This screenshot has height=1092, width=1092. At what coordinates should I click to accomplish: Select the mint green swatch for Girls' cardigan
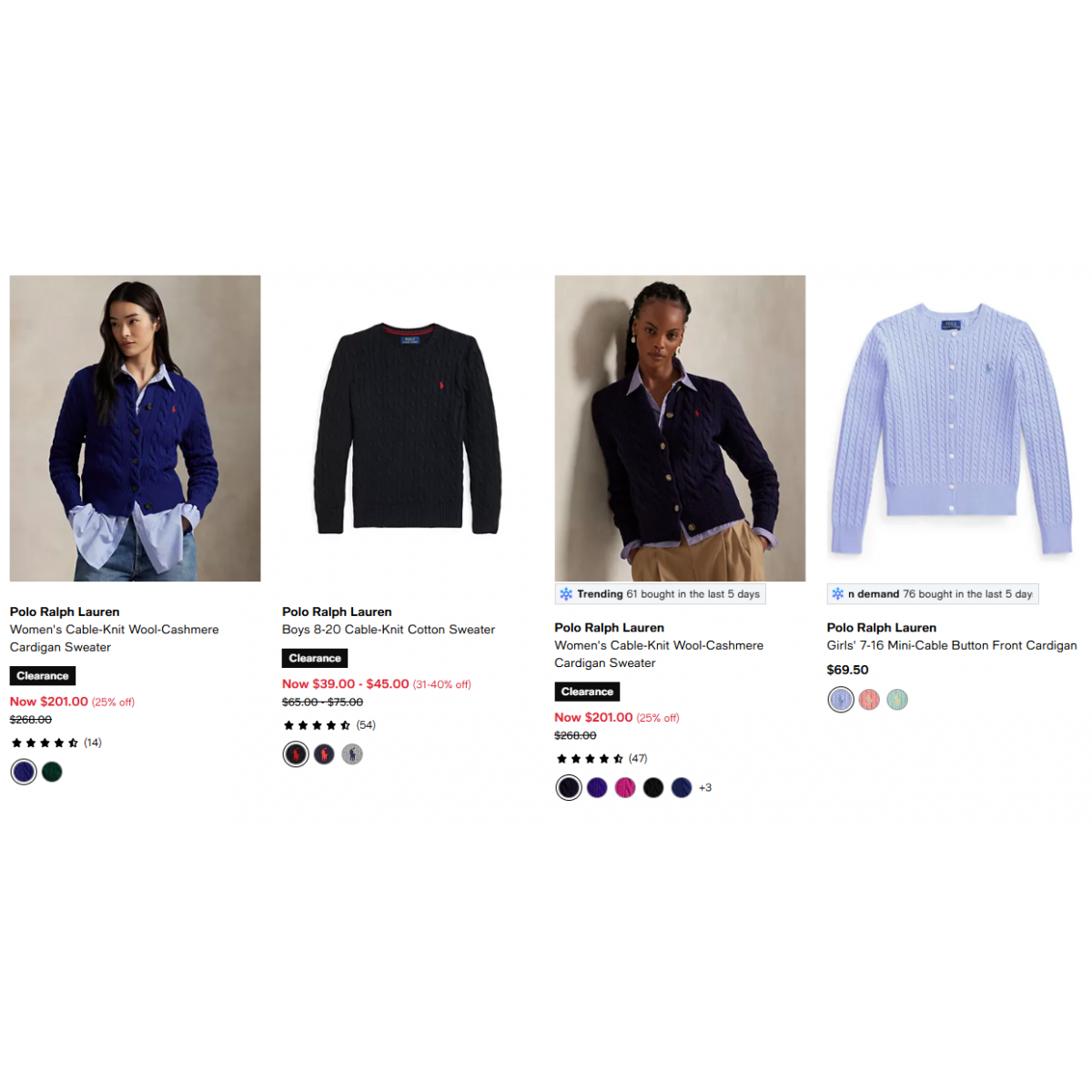pos(897,700)
